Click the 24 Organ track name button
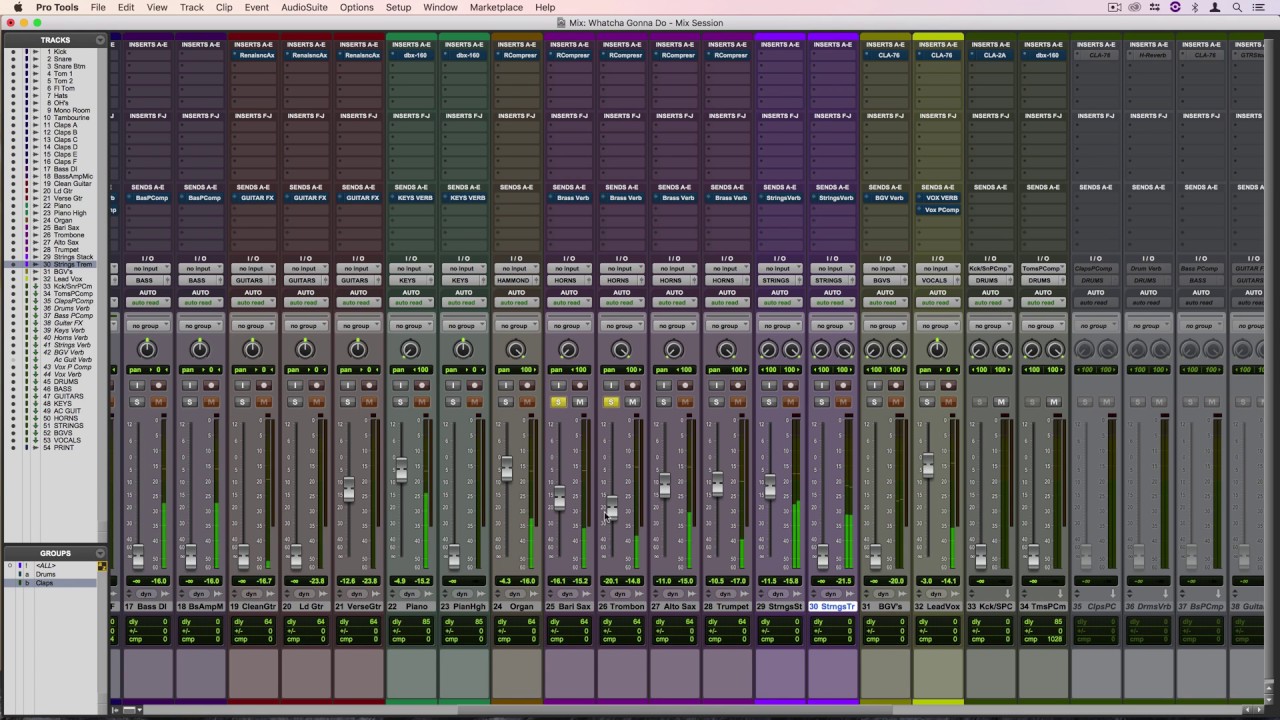 pyautogui.click(x=515, y=607)
